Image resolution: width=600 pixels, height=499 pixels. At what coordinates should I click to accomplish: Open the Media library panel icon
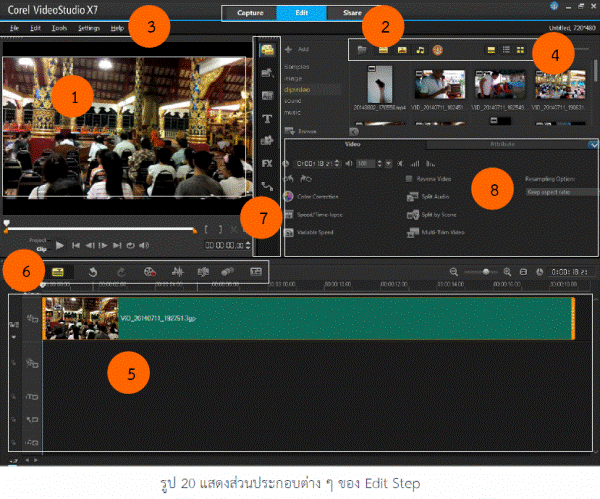[x=267, y=49]
